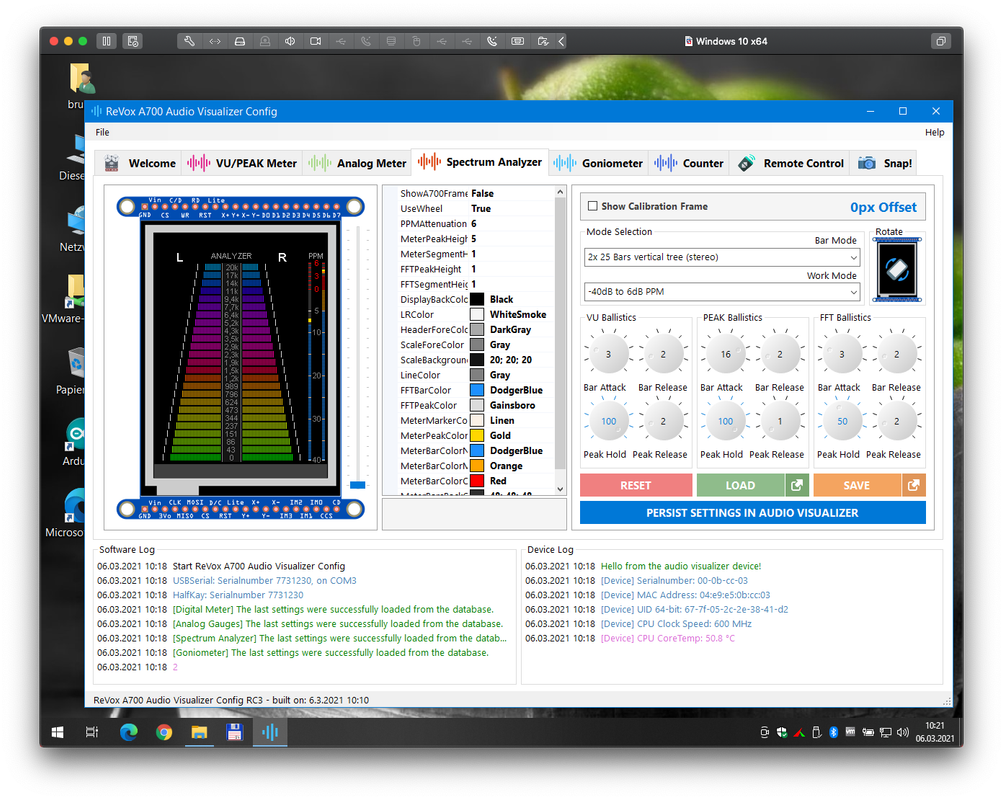Enable Show Calibration Frame checkbox
1003x800 pixels.
(592, 206)
